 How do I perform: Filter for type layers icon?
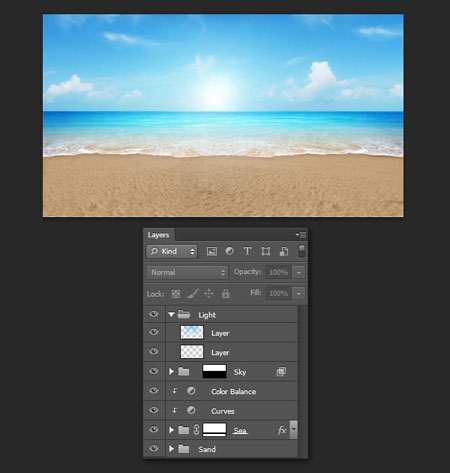pyautogui.click(x=247, y=251)
